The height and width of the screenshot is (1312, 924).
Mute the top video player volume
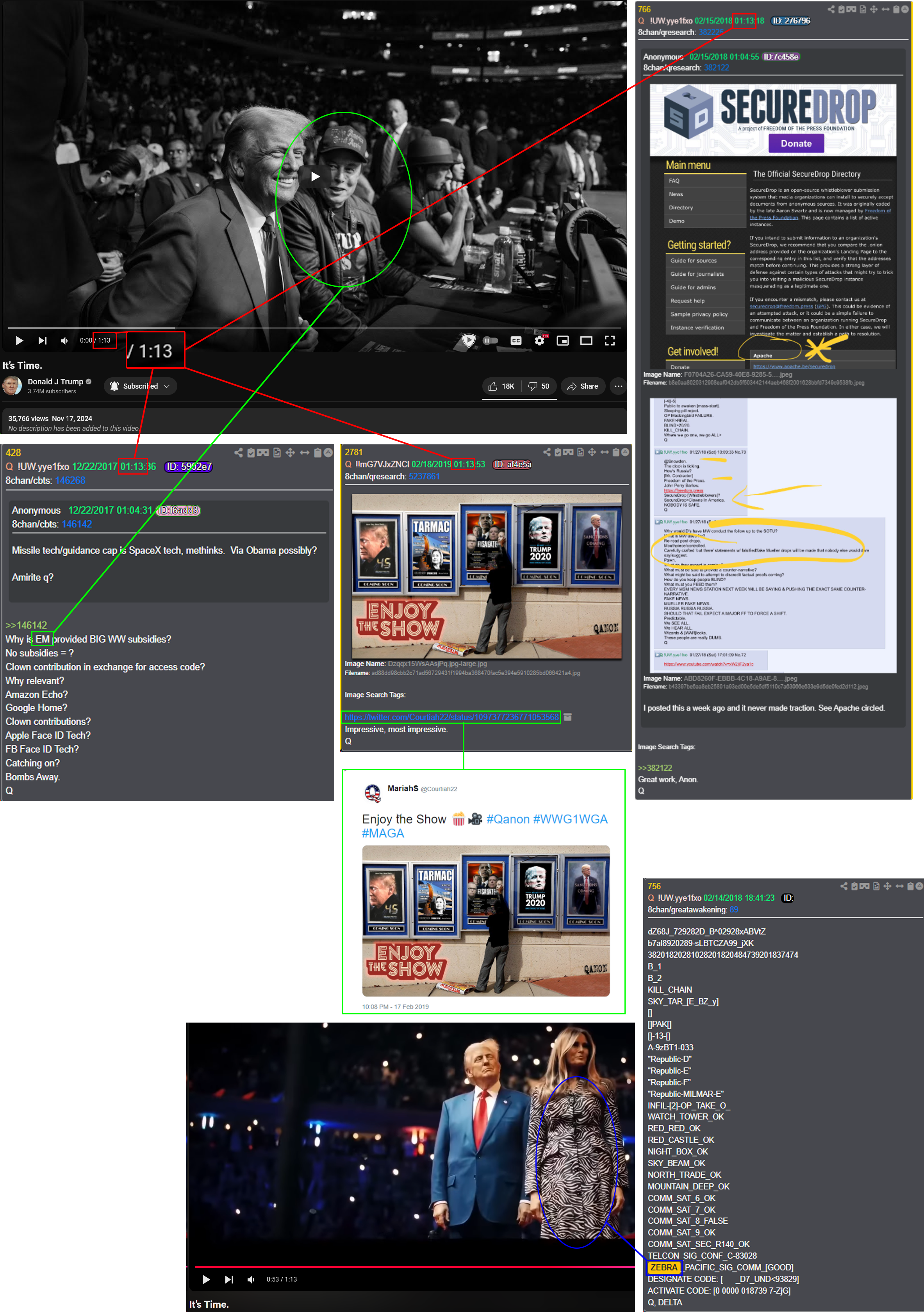(x=64, y=341)
